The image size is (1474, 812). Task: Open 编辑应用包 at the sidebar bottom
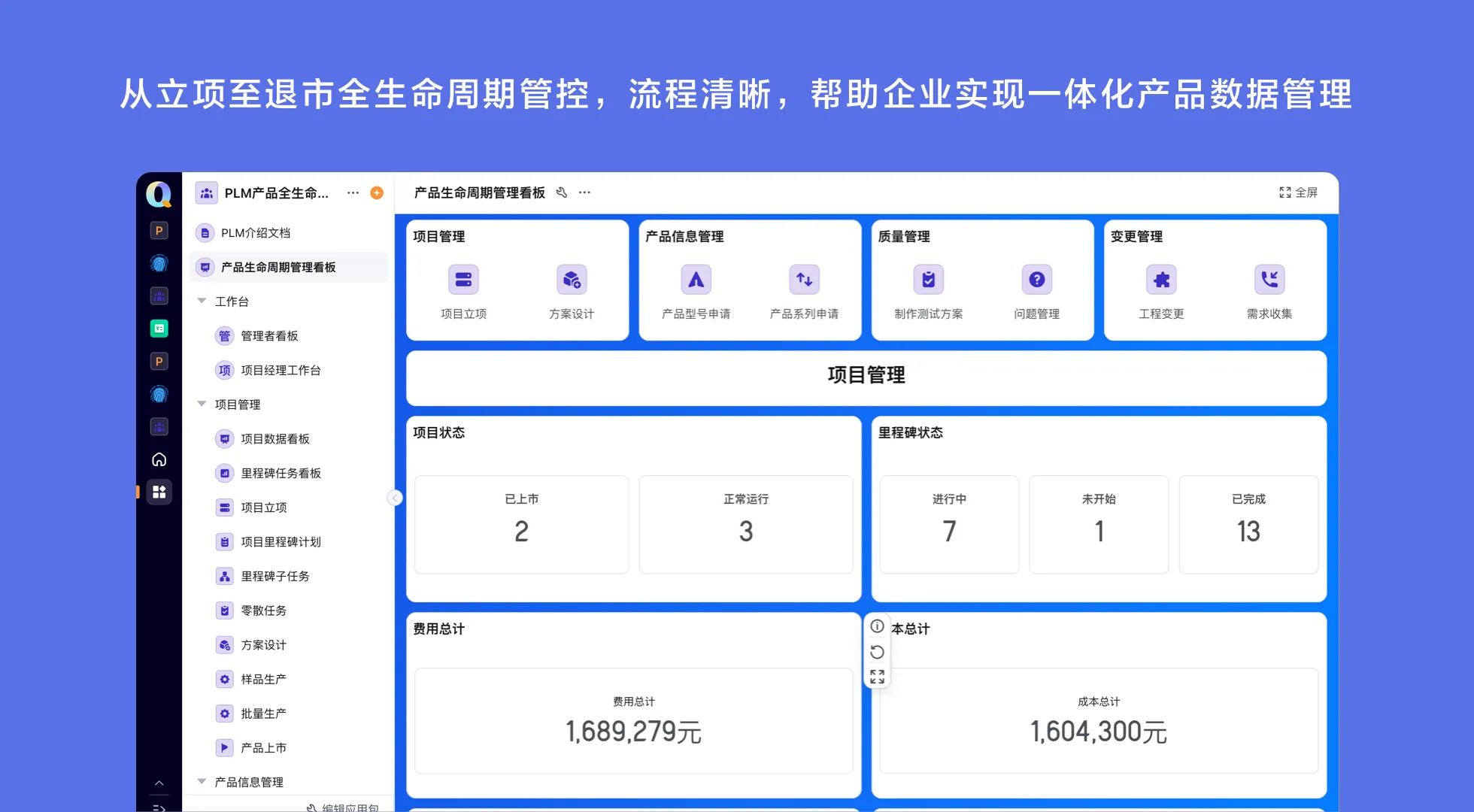(342, 807)
